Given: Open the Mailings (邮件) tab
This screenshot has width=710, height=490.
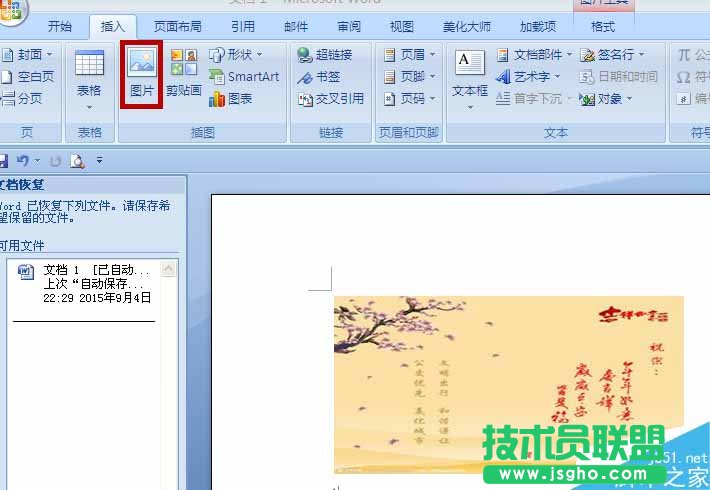Looking at the screenshot, I should (296, 27).
